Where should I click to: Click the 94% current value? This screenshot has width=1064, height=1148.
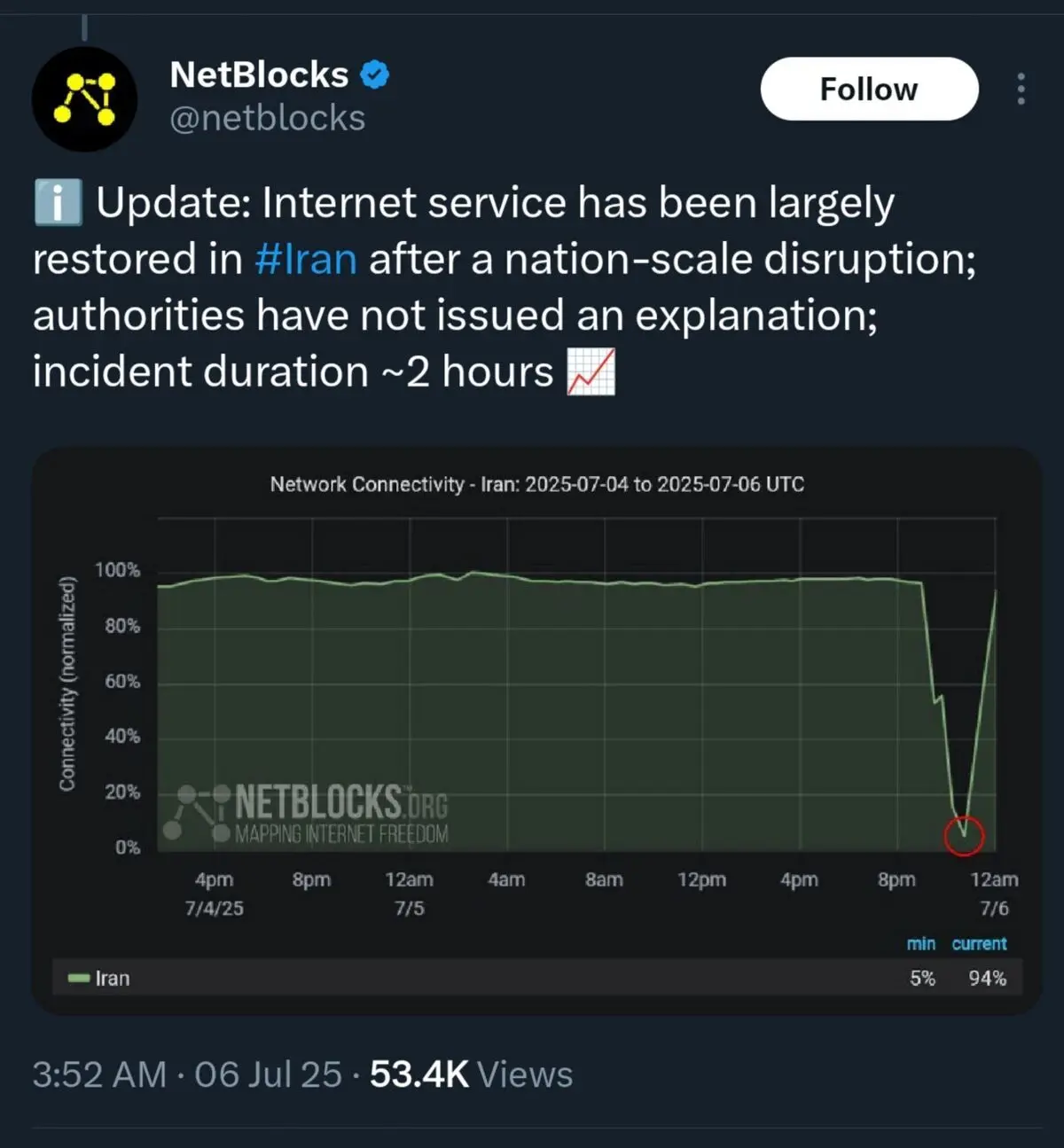pos(987,979)
